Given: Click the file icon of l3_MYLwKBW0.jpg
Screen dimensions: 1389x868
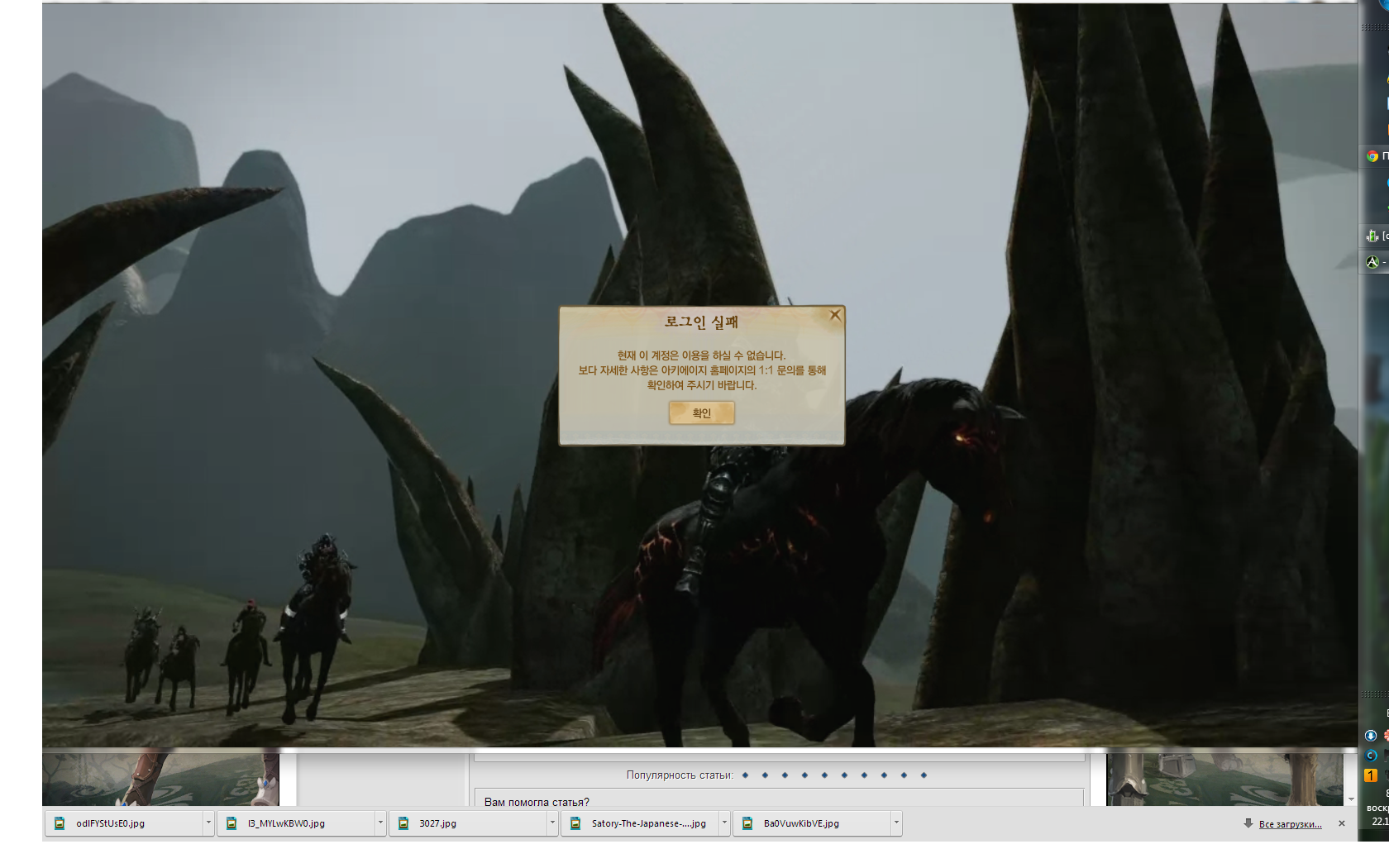Looking at the screenshot, I should [231, 823].
